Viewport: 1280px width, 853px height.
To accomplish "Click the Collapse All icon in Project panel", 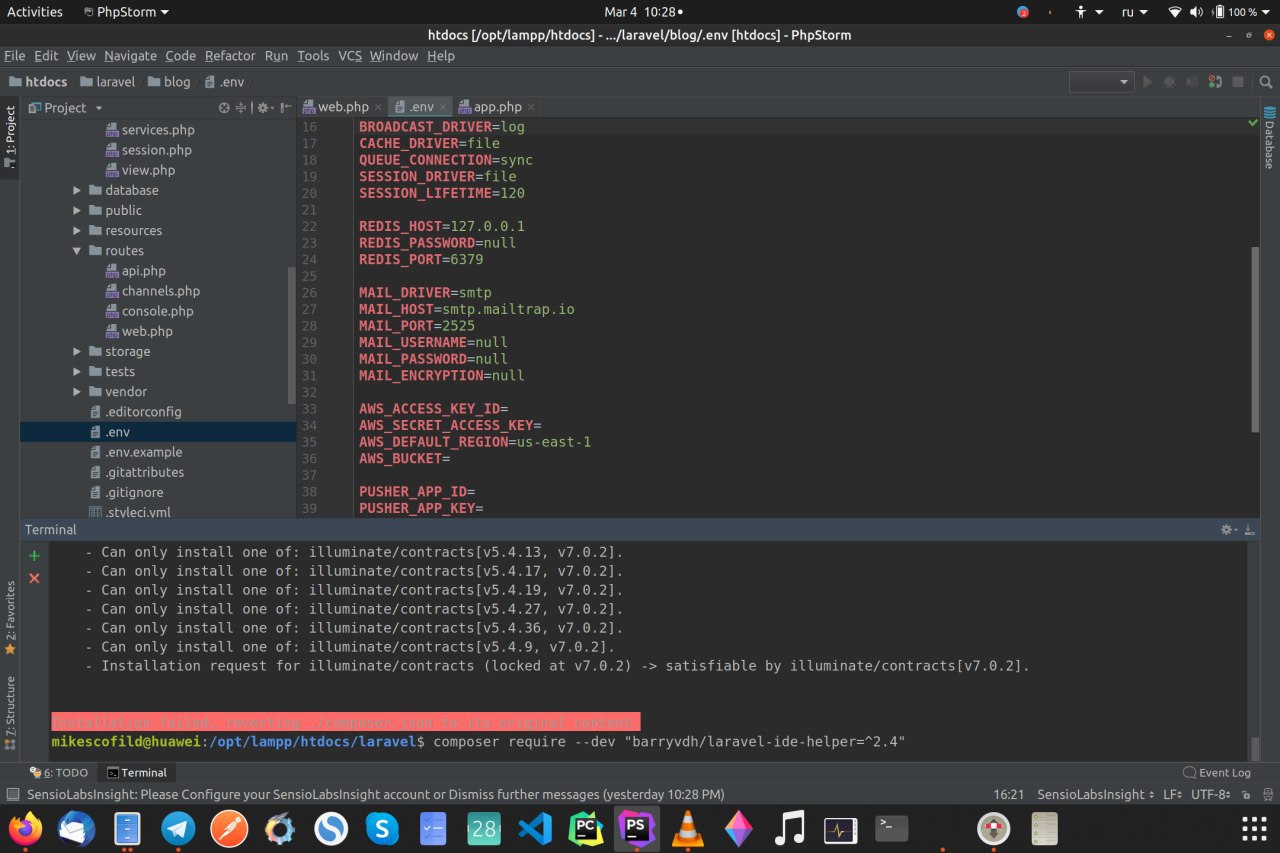I will pyautogui.click(x=240, y=108).
